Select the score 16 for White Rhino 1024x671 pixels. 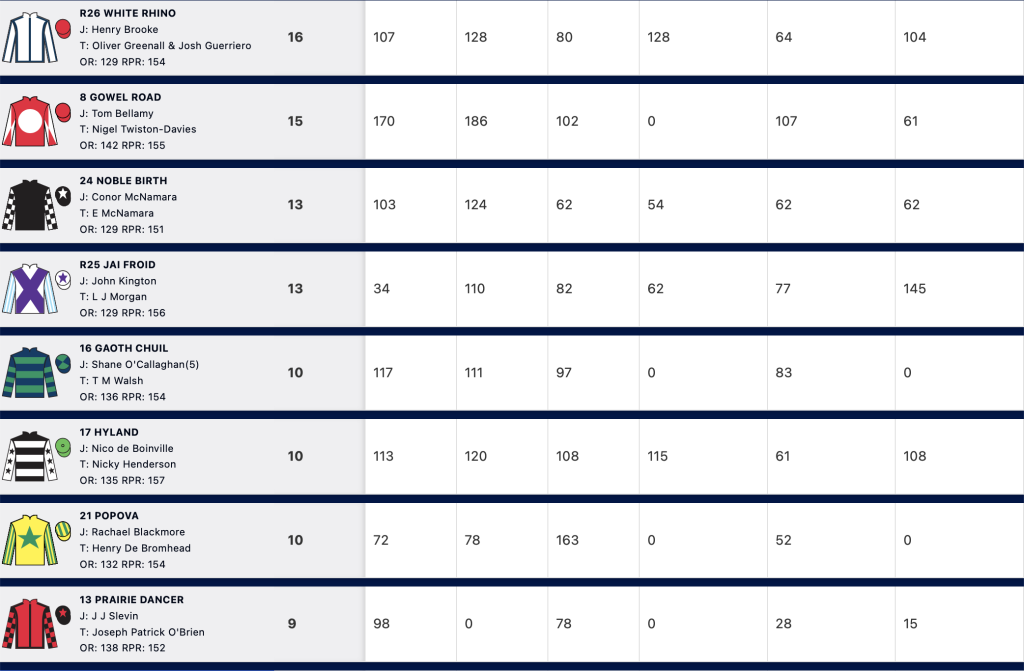[295, 37]
